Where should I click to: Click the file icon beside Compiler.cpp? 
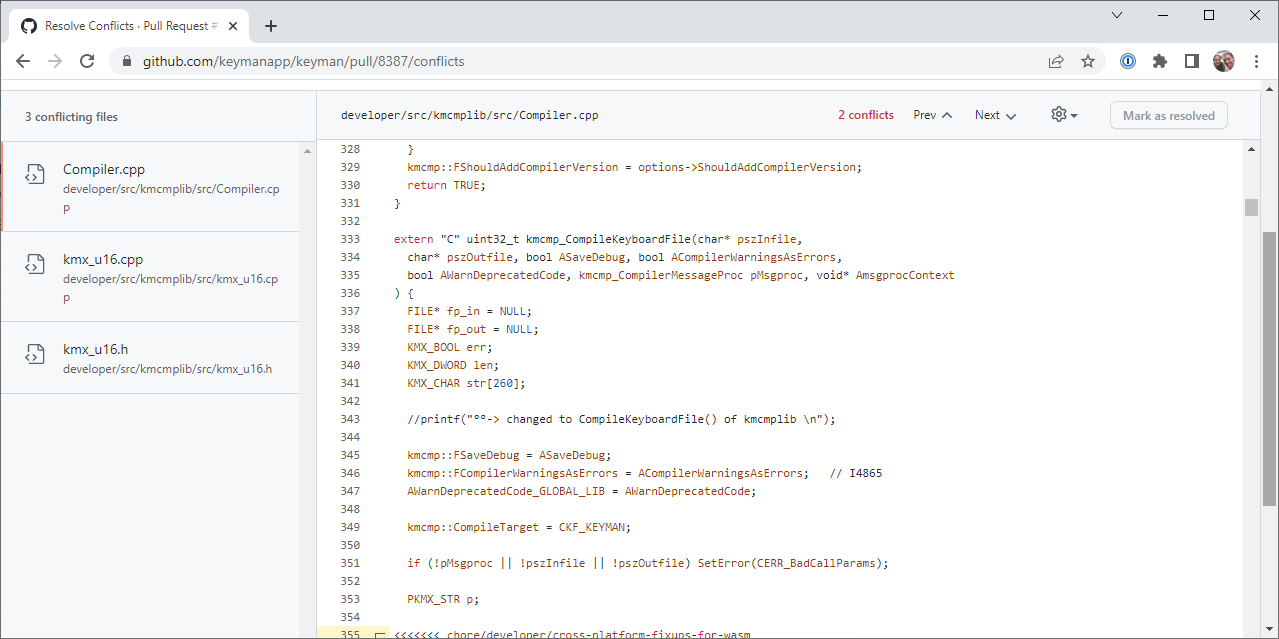pyautogui.click(x=34, y=174)
